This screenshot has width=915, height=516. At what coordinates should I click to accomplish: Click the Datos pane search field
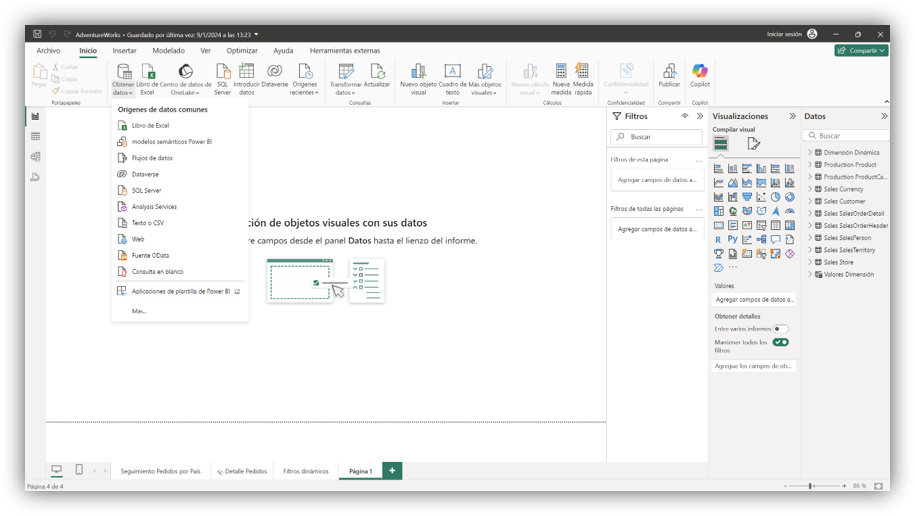846,135
